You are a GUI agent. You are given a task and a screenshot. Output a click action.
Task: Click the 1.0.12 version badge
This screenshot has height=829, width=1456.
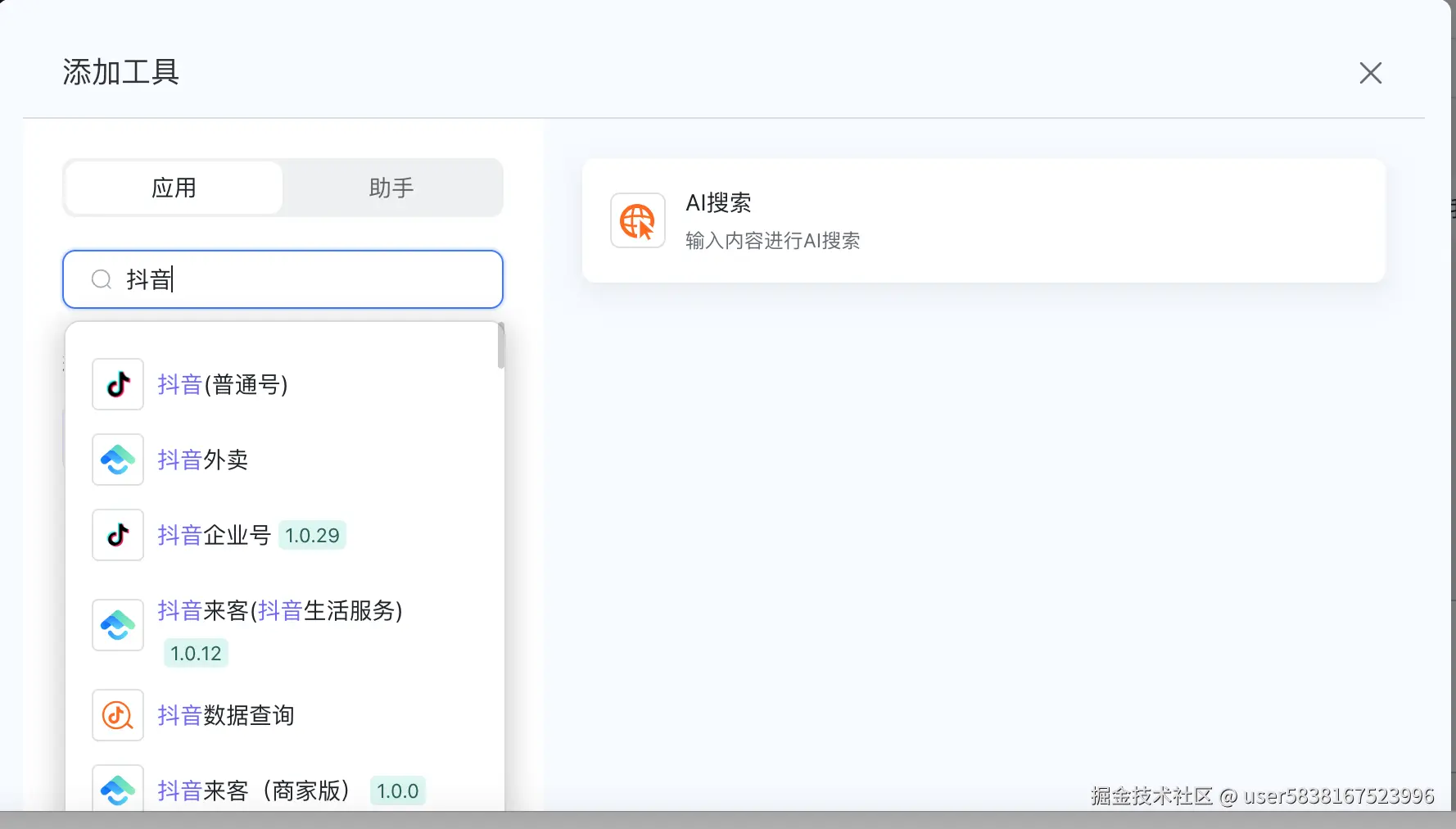(196, 654)
